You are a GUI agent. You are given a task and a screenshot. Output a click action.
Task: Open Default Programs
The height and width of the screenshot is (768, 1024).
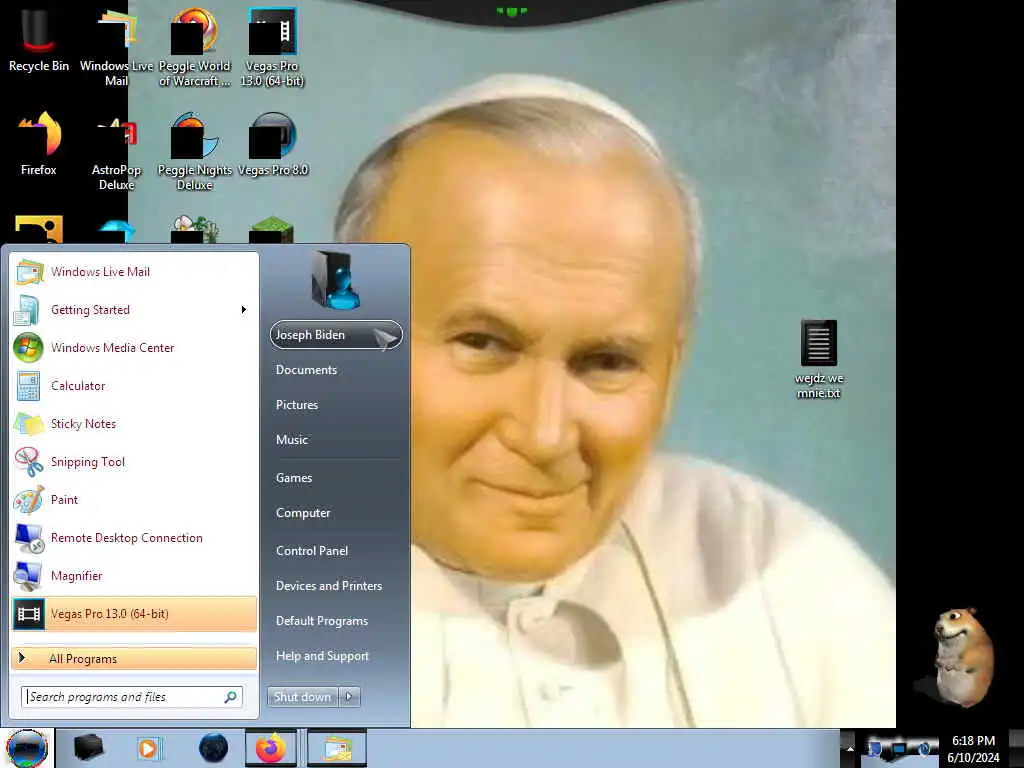pyautogui.click(x=336, y=621)
